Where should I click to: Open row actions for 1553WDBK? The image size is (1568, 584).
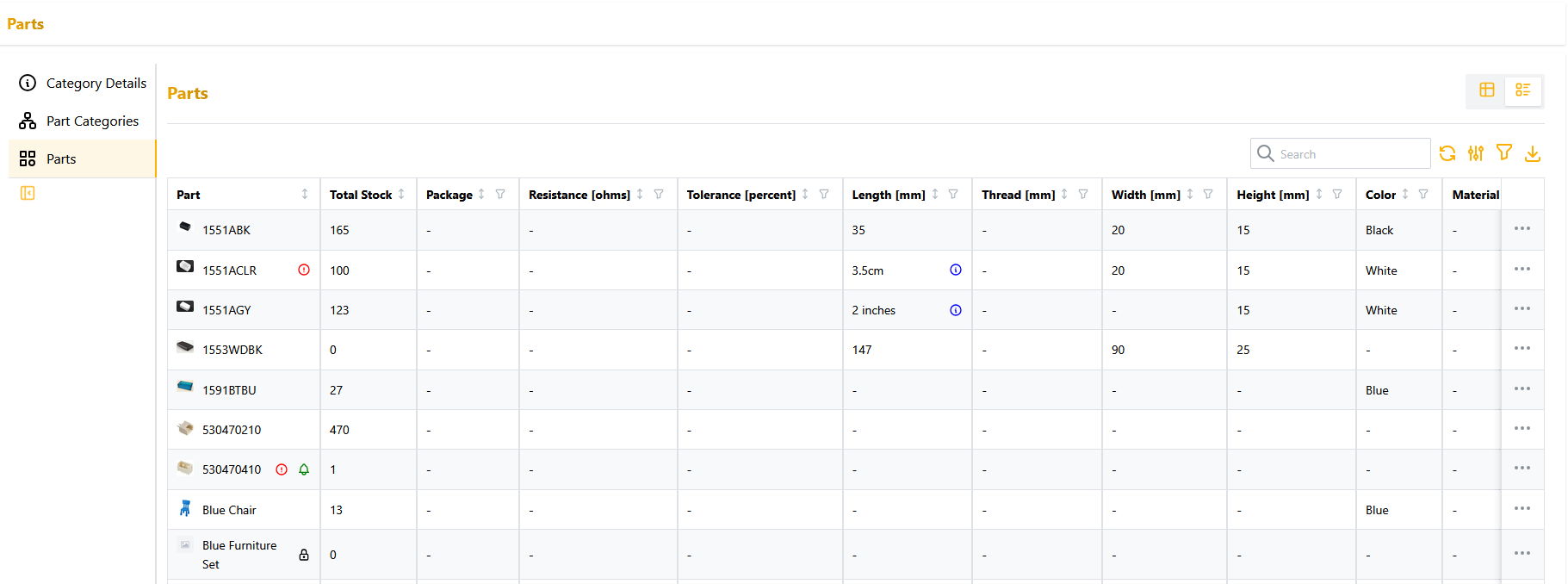tap(1522, 348)
